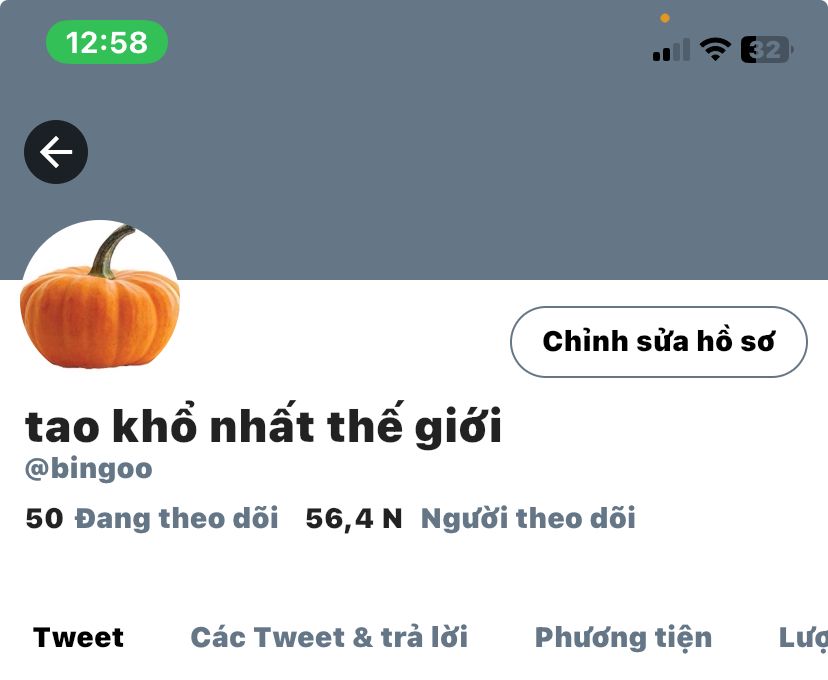Tap the cellular signal bars icon

(x=671, y=50)
